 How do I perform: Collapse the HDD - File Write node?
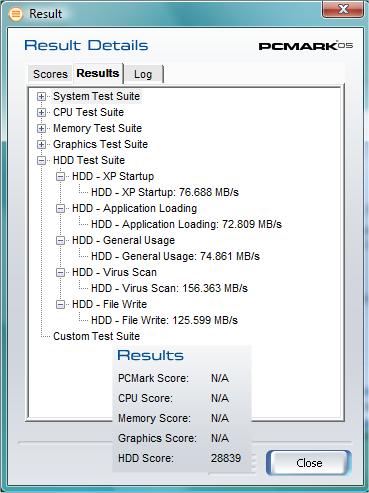pyautogui.click(x=60, y=304)
